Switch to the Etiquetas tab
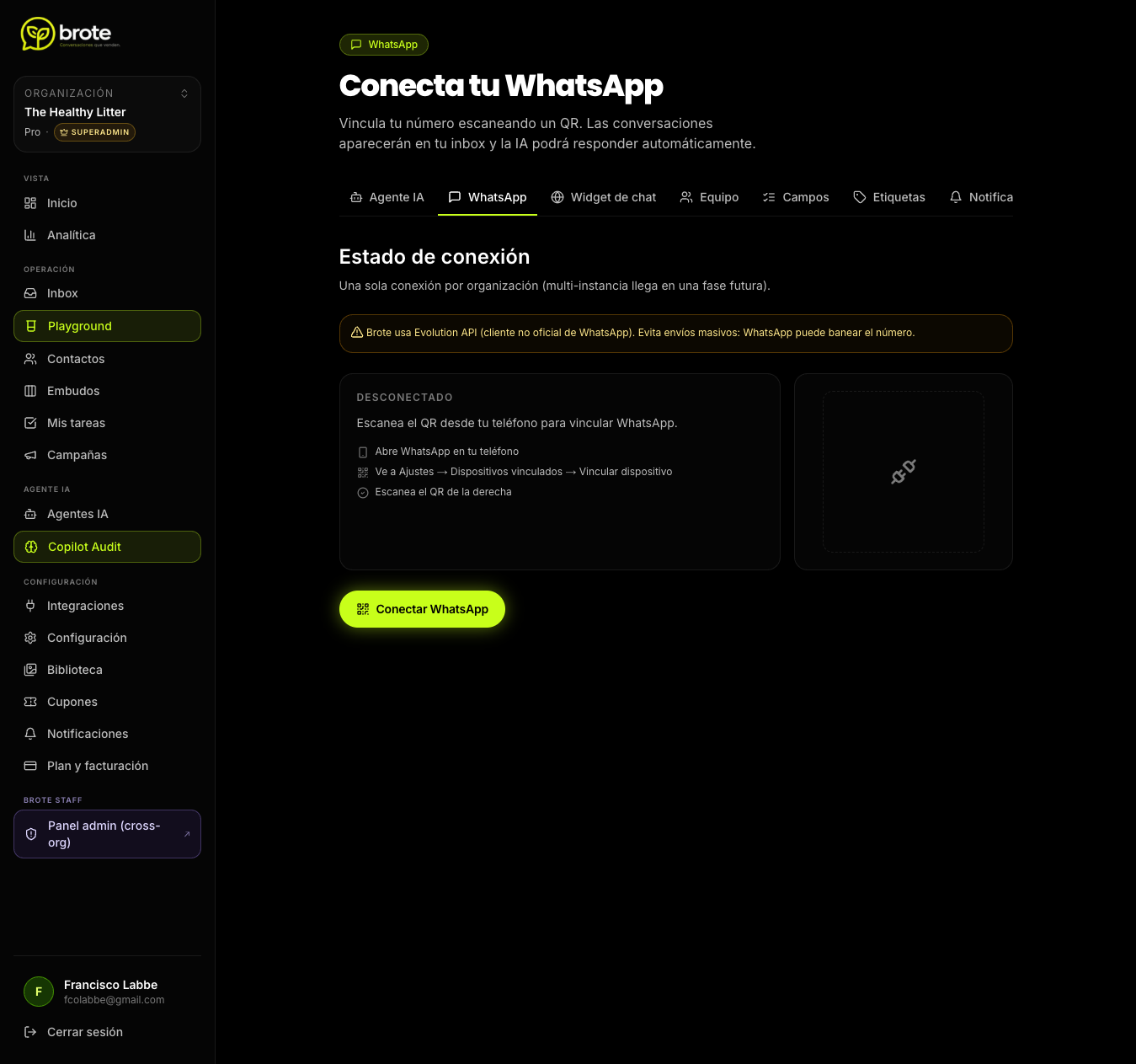Screen dimensions: 1136x1064 [889, 197]
